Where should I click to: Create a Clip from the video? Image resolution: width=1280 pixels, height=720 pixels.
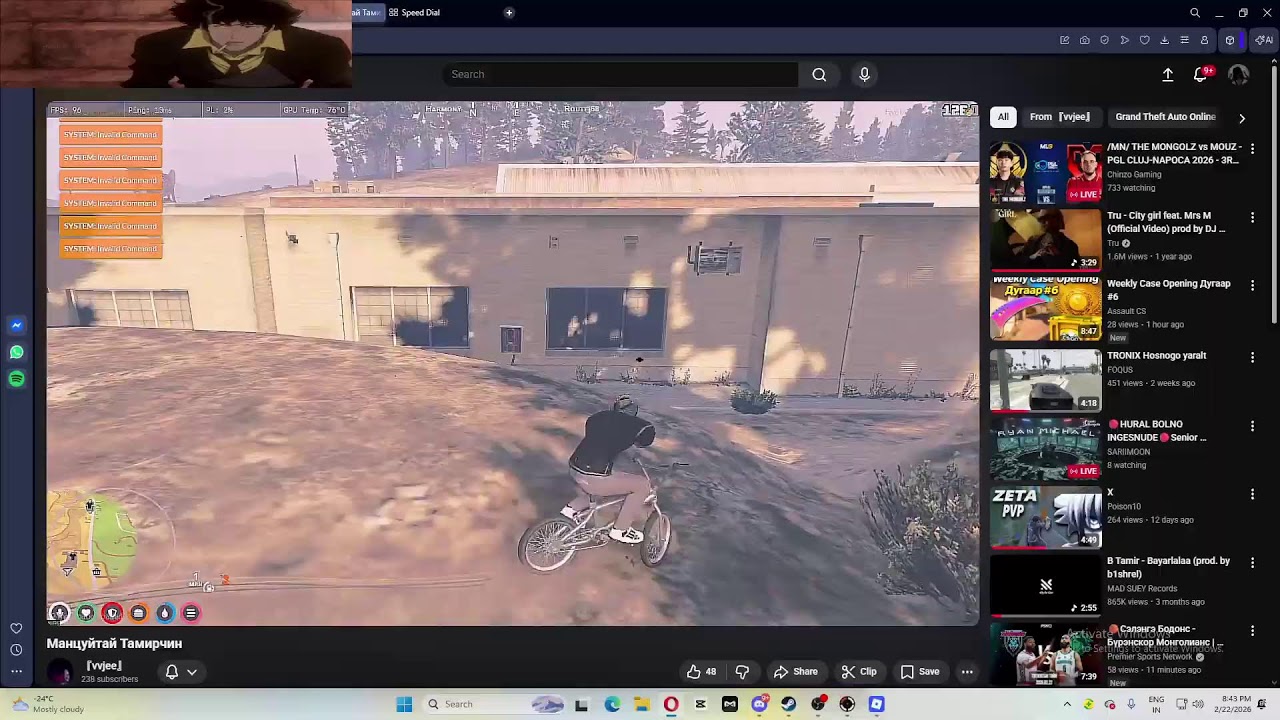tap(859, 672)
